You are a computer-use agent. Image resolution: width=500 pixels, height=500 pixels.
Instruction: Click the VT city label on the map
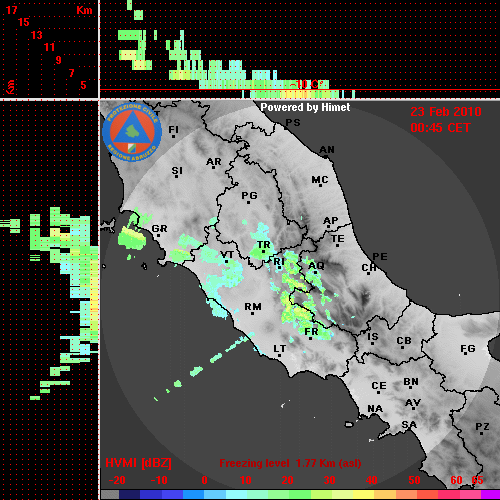point(227,255)
